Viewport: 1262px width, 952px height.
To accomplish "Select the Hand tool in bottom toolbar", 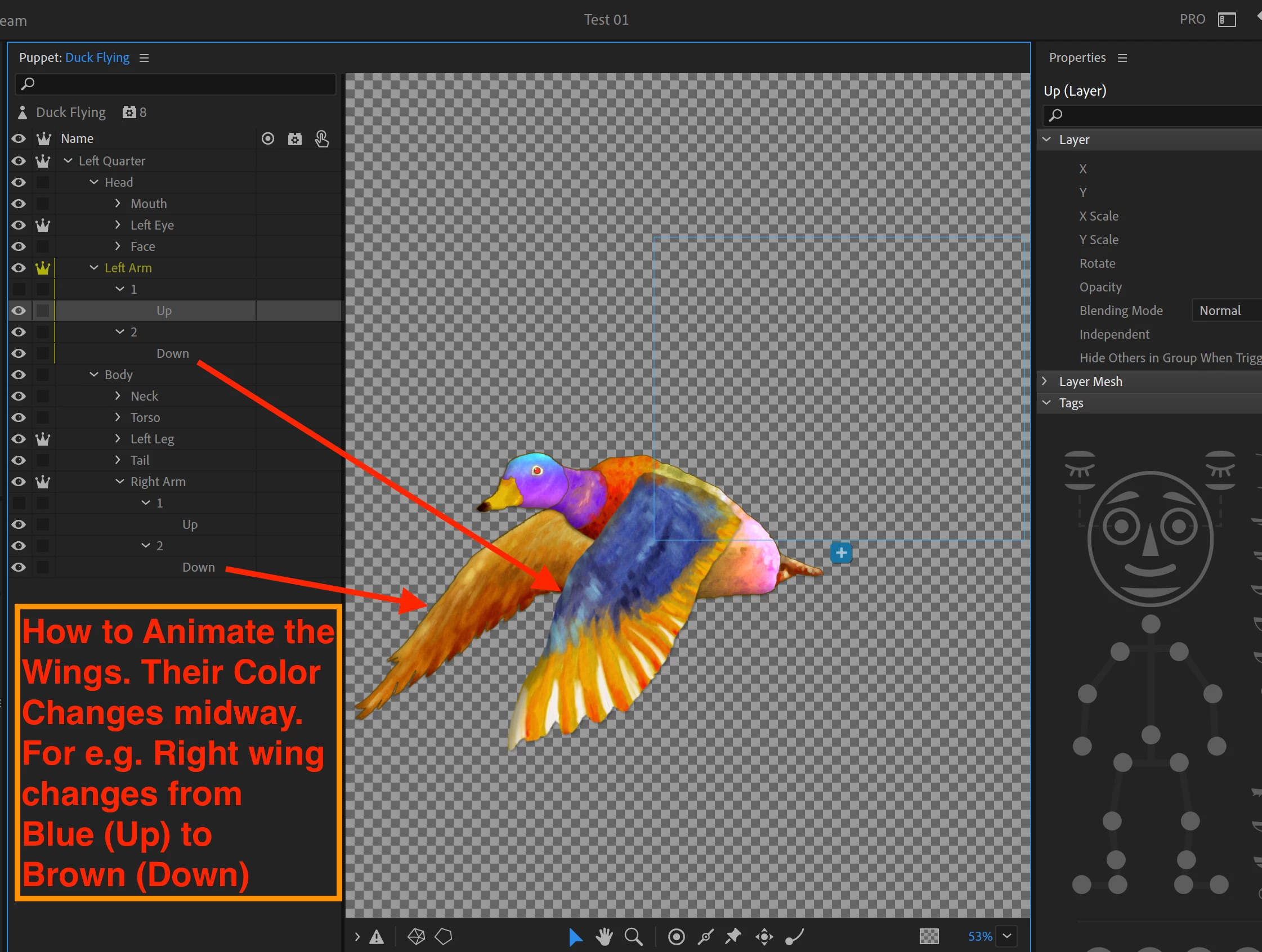I will click(603, 937).
